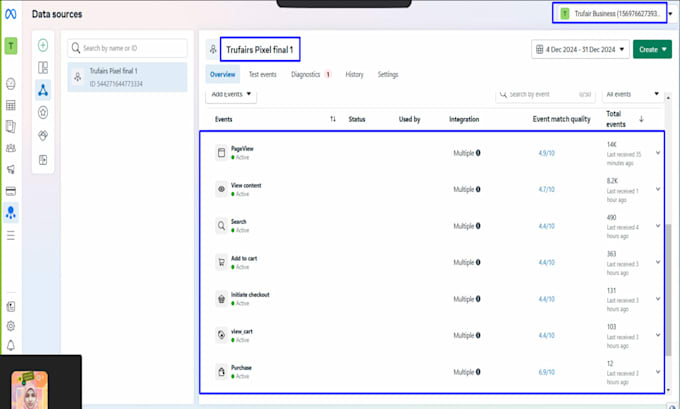
Task: Click the Search event magnifier icon
Action: (222, 226)
